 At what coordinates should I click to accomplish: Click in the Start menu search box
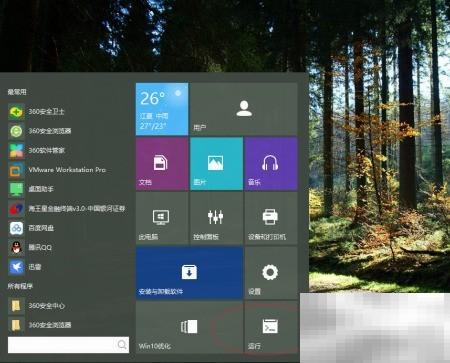coord(68,345)
